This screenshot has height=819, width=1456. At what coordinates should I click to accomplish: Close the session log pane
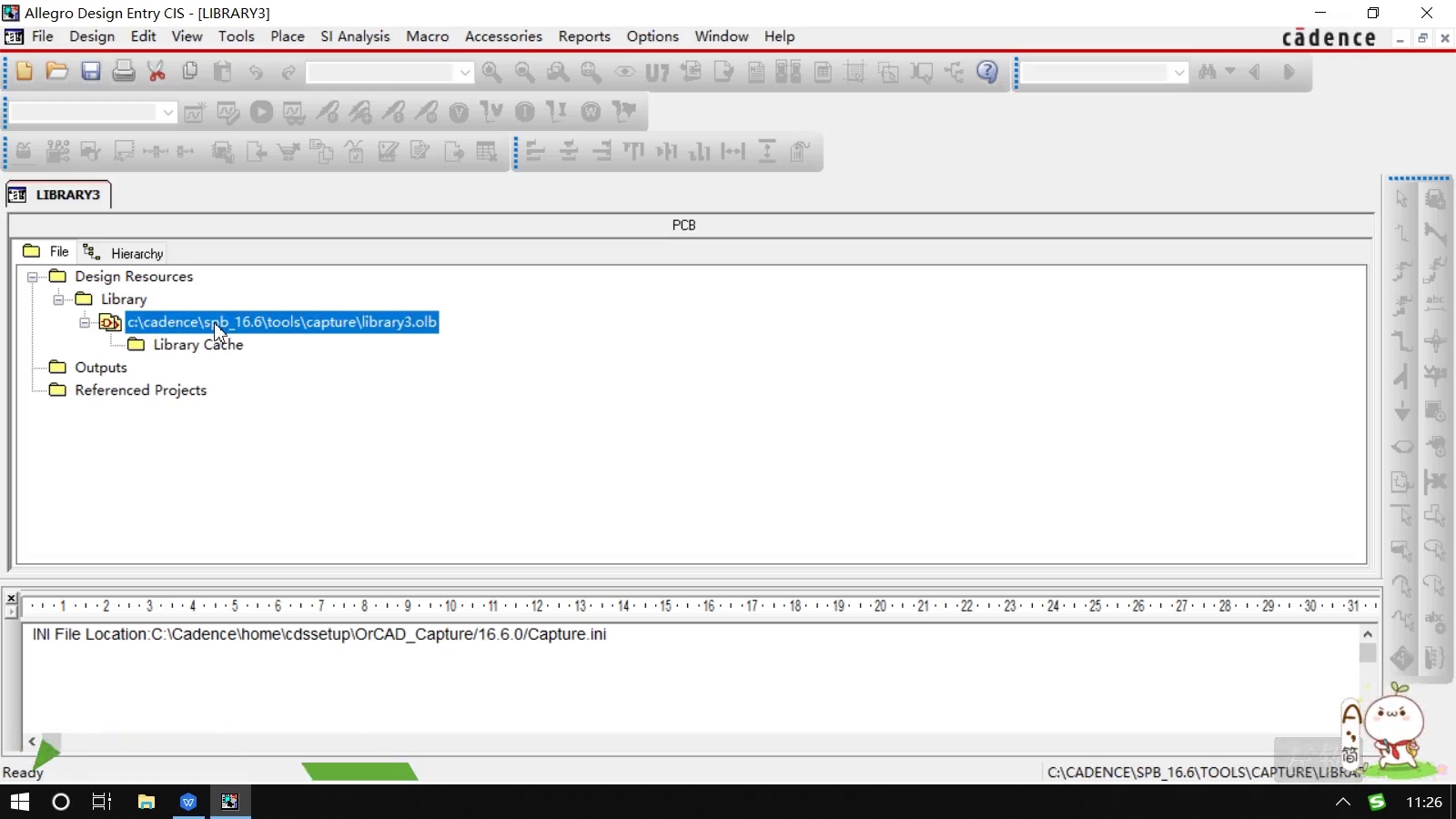tap(11, 598)
